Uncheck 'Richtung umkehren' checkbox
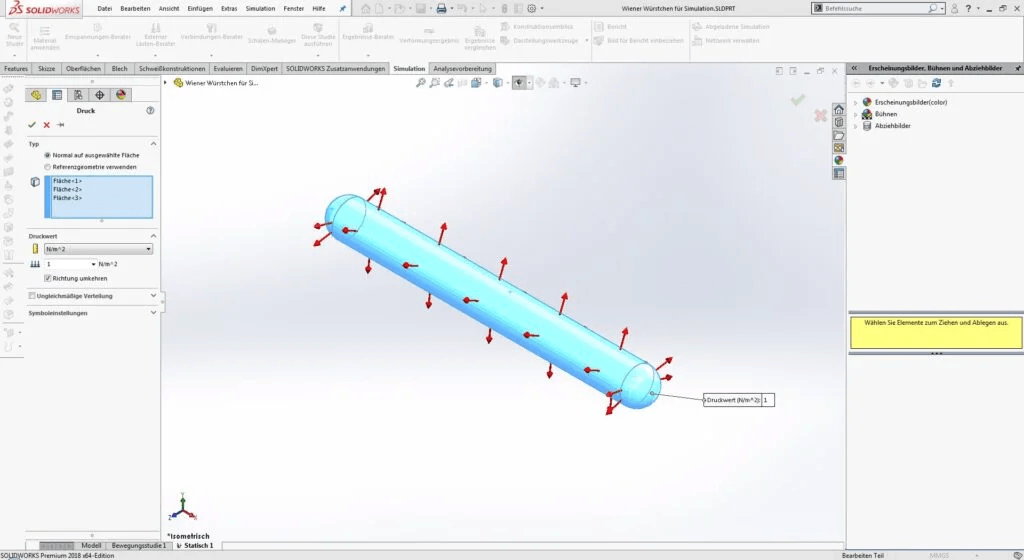This screenshot has height=560, width=1024. [x=48, y=278]
